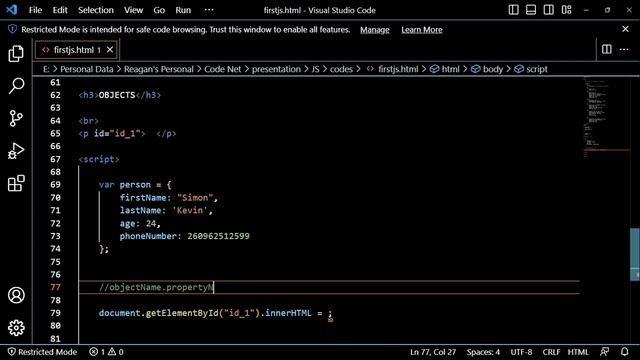Screen dimensions: 640x360
Task: Toggle the primary side bar layout icon
Action: point(513,10)
